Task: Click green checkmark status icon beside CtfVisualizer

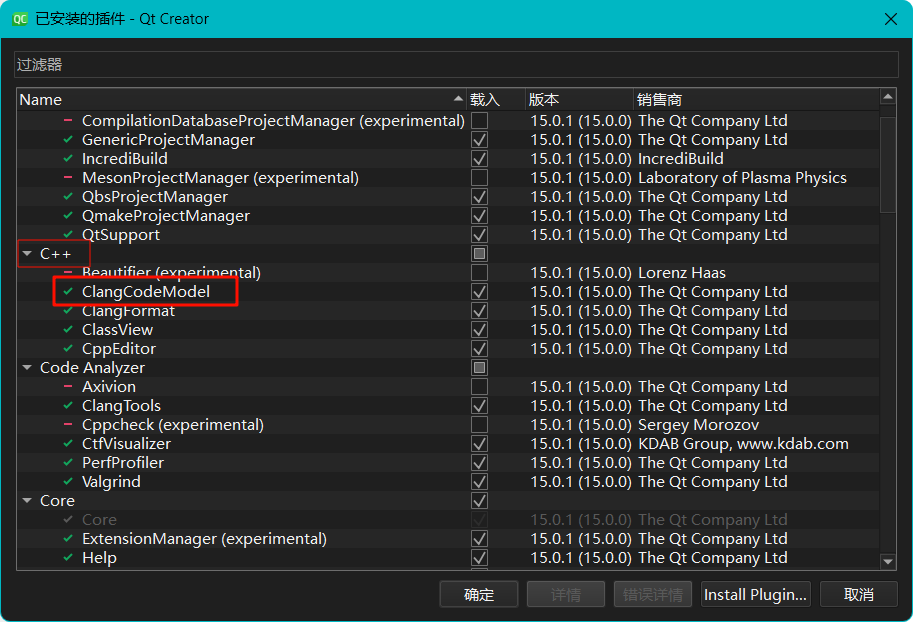Action: [68, 444]
